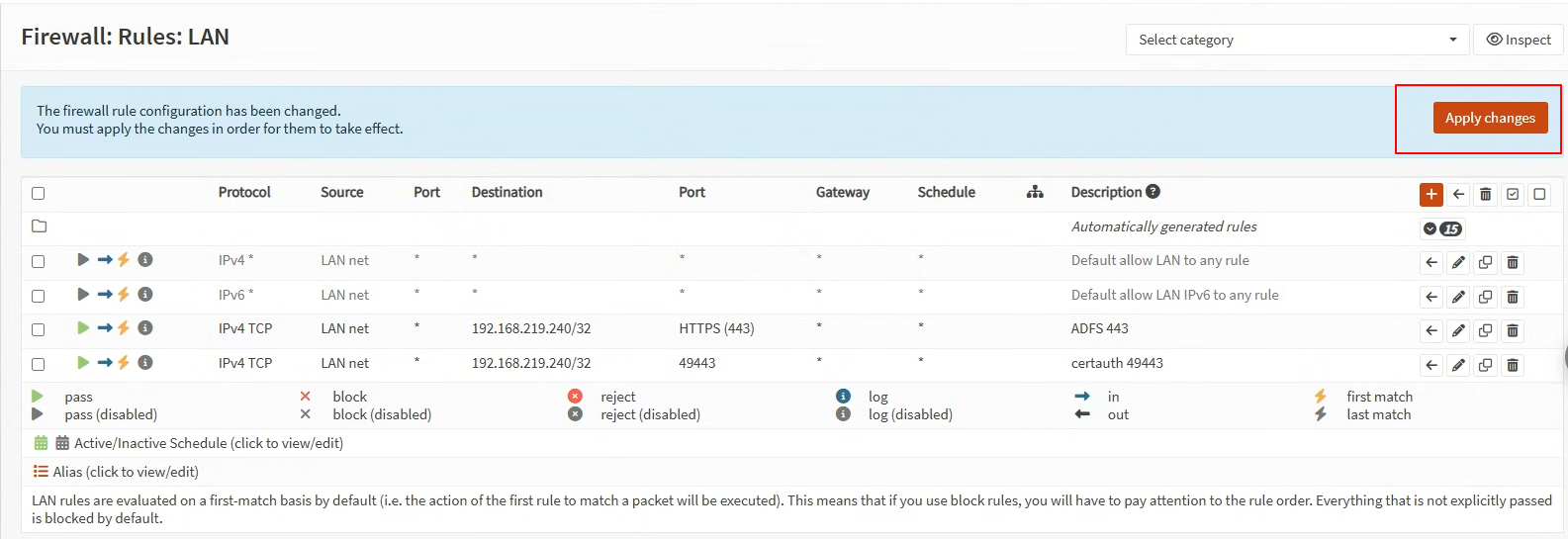Expand automatically generated rules (15 badge)
The height and width of the screenshot is (539, 1568).
pos(1442,228)
